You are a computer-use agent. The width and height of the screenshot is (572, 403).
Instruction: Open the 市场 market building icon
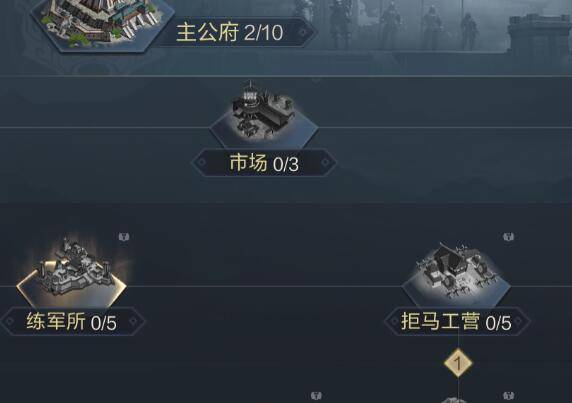pos(264,114)
